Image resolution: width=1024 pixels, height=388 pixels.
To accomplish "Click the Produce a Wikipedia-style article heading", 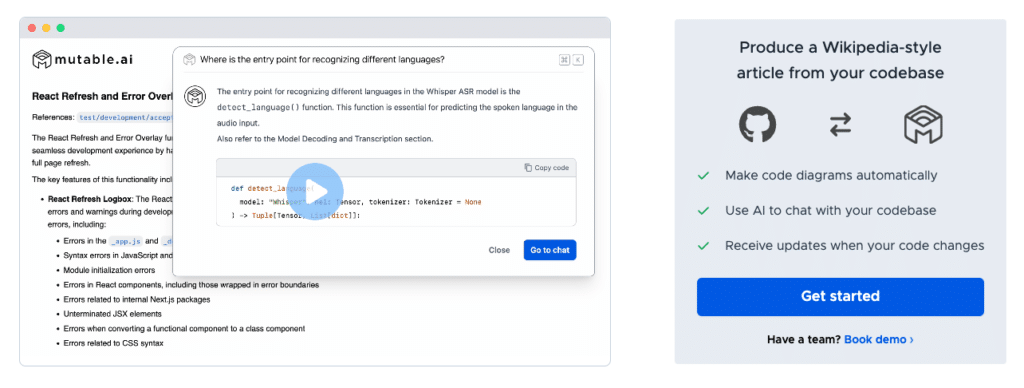I will tap(840, 61).
